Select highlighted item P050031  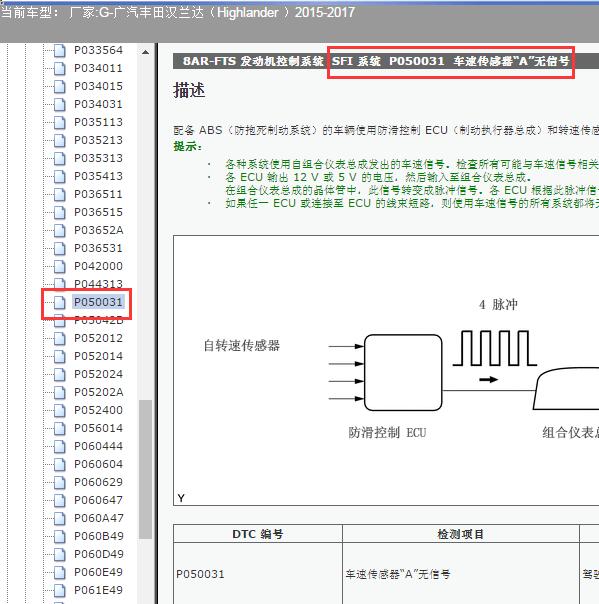[98, 302]
